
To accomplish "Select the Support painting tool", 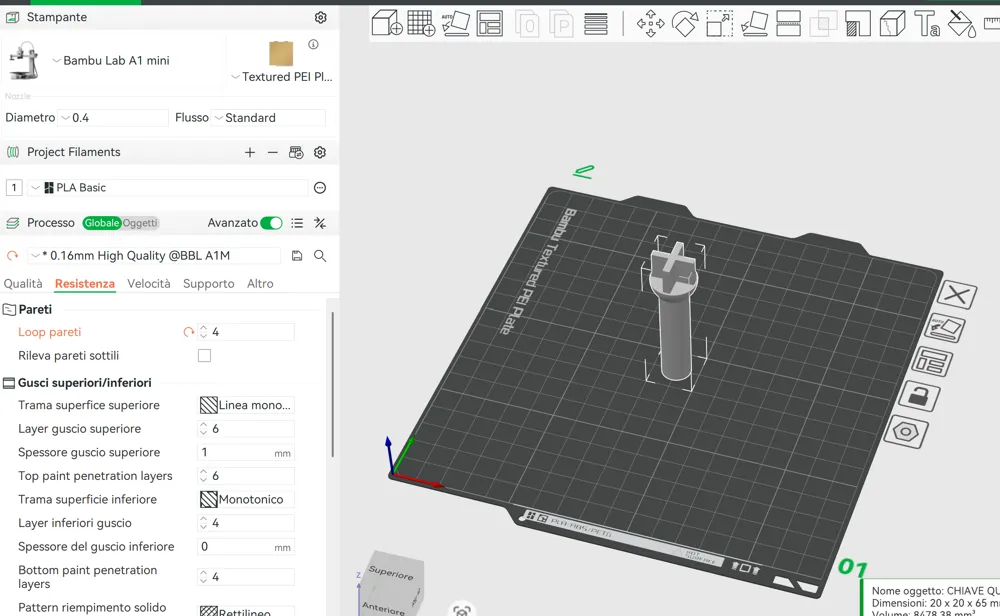I will click(858, 24).
